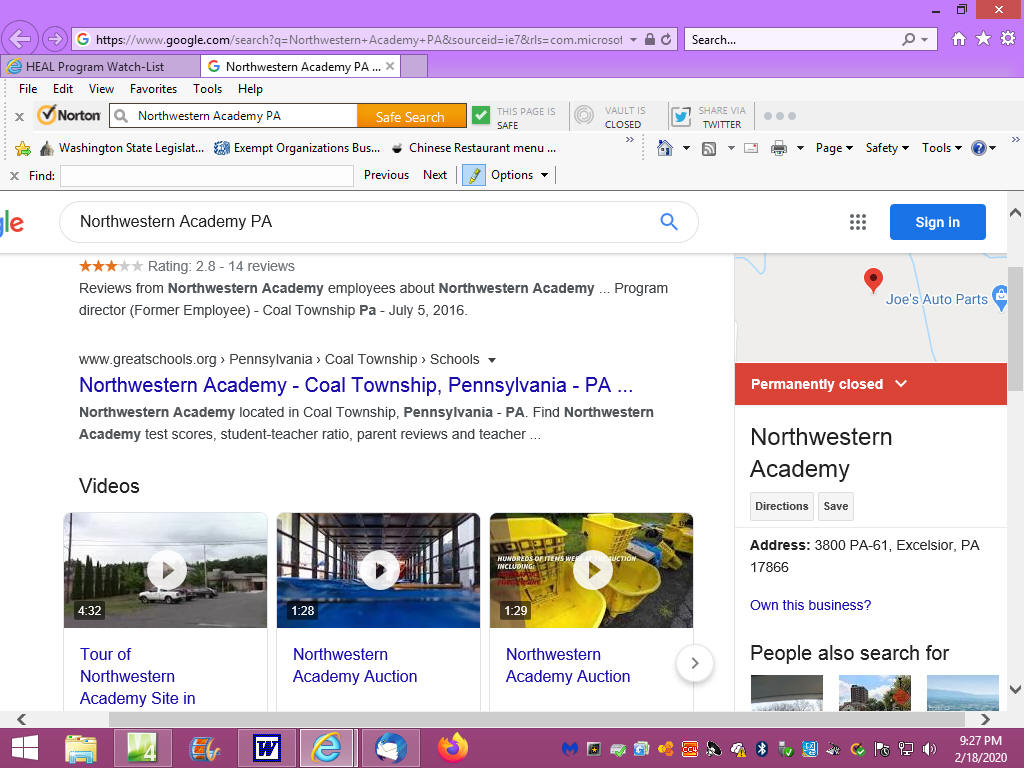Play the Tour of Northwestern Academy video

click(x=166, y=570)
